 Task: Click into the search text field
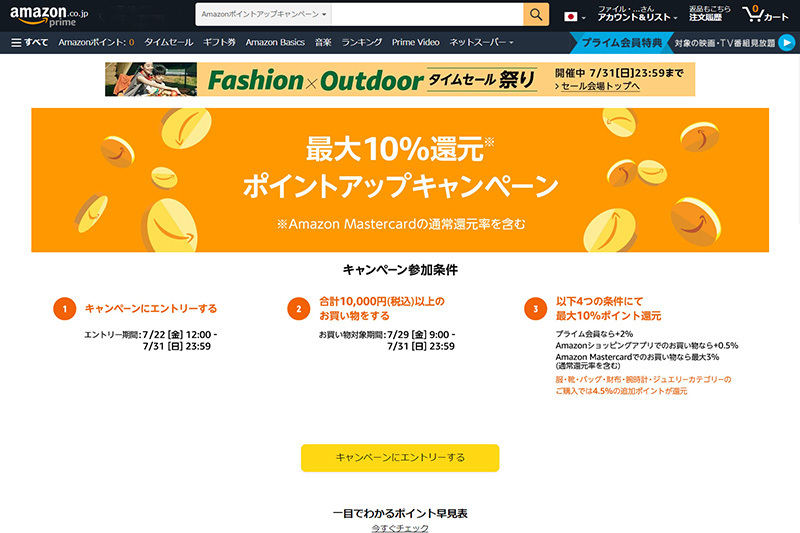(x=427, y=14)
